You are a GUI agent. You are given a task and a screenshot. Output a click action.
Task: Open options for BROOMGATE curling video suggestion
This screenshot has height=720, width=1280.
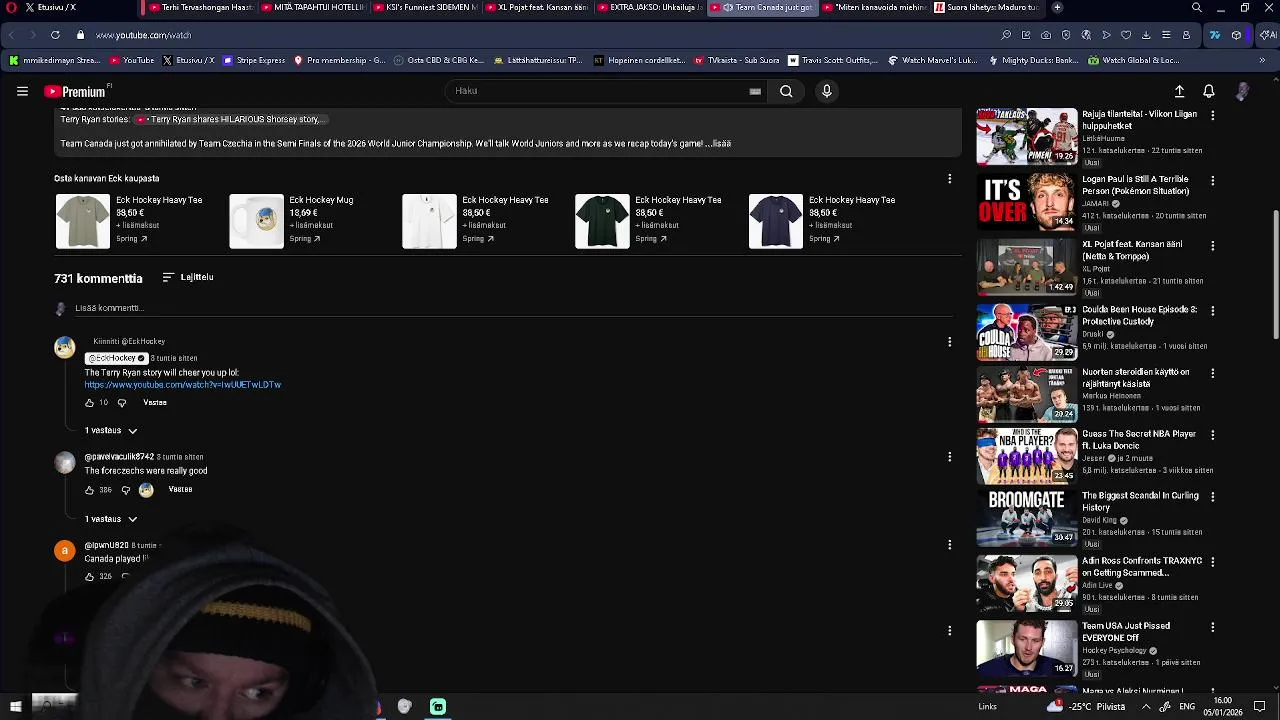(1213, 497)
